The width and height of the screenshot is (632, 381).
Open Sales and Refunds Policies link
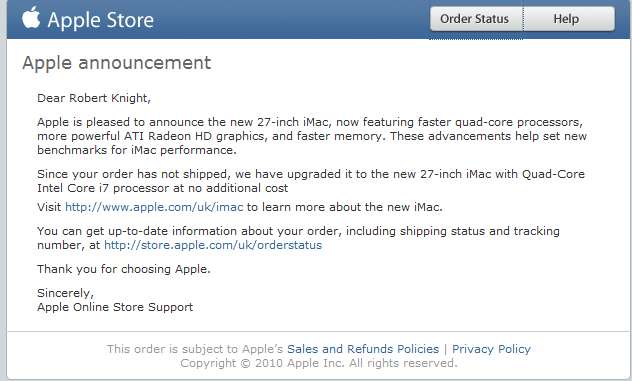coord(363,349)
